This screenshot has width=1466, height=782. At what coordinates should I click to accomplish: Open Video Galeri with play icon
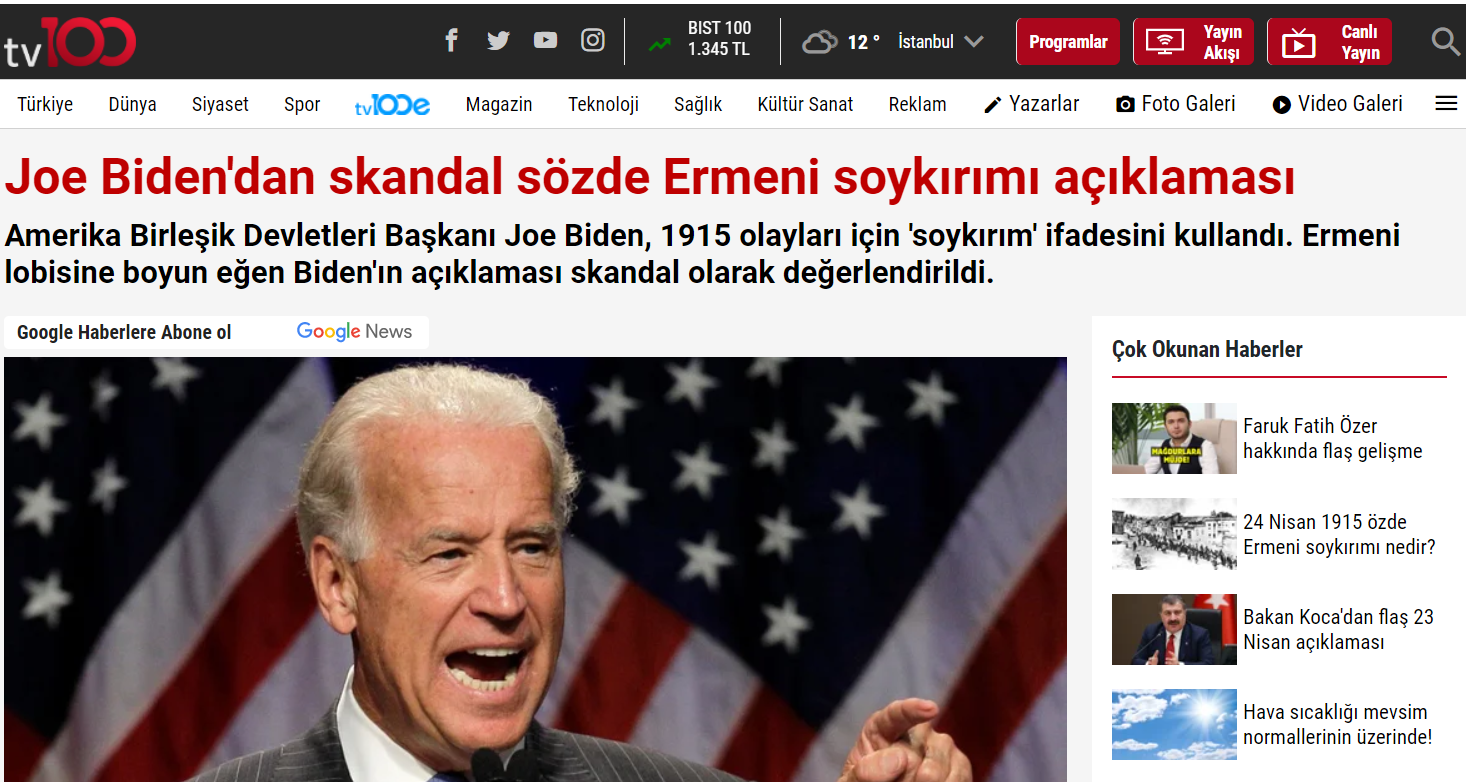pyautogui.click(x=1337, y=104)
